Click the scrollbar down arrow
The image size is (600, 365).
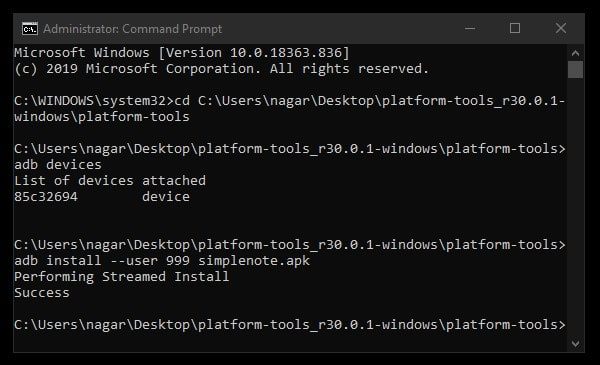click(575, 344)
